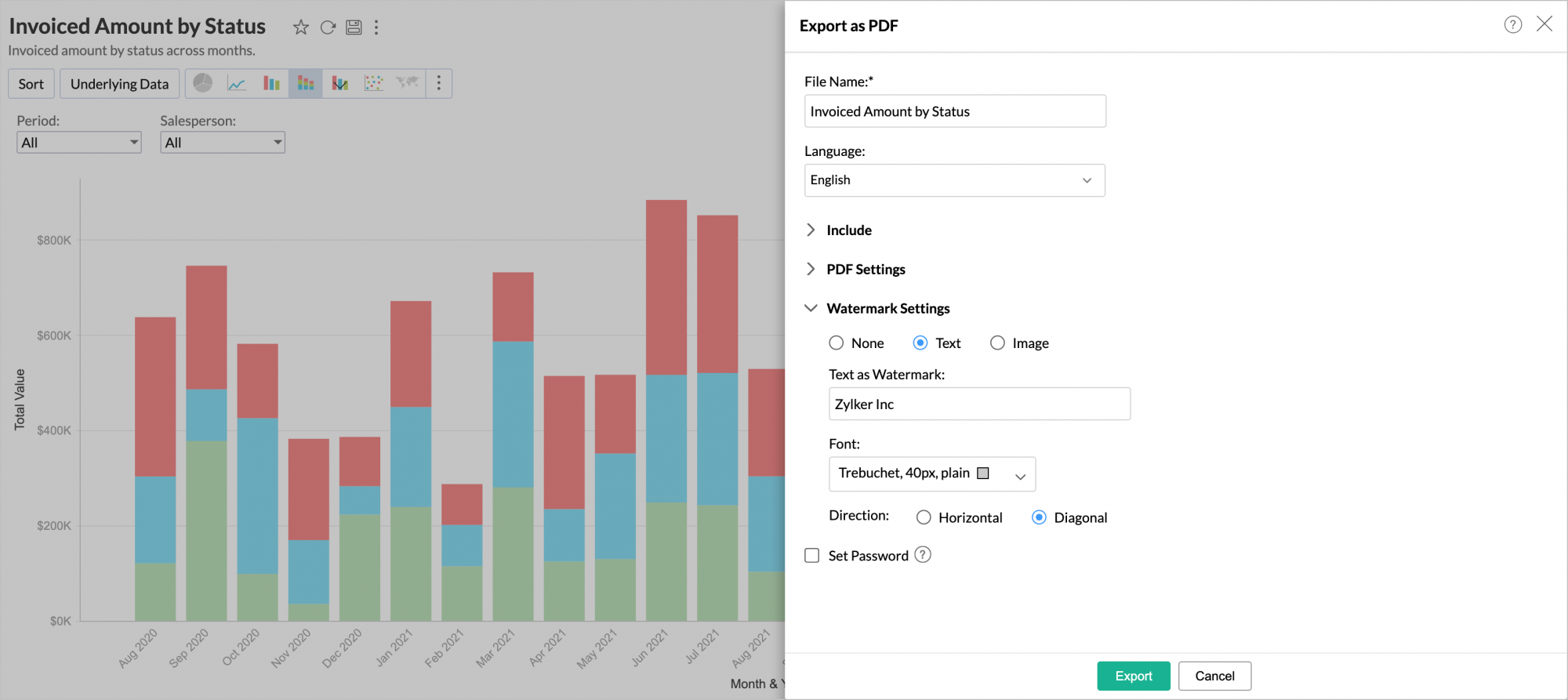Viewport: 1568px width, 700px height.
Task: Expand the PDF Settings section
Action: click(865, 270)
